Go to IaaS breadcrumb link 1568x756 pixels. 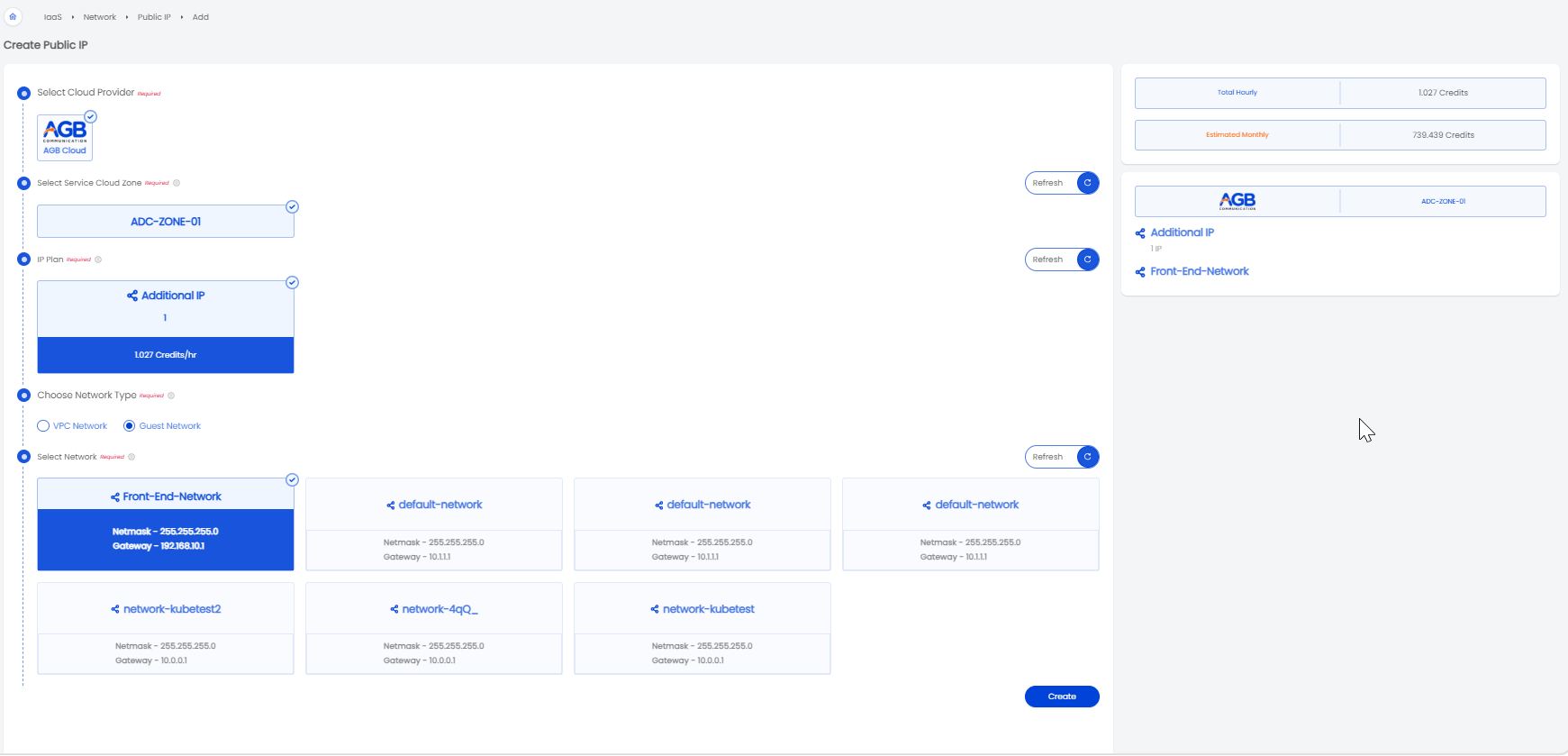[53, 17]
